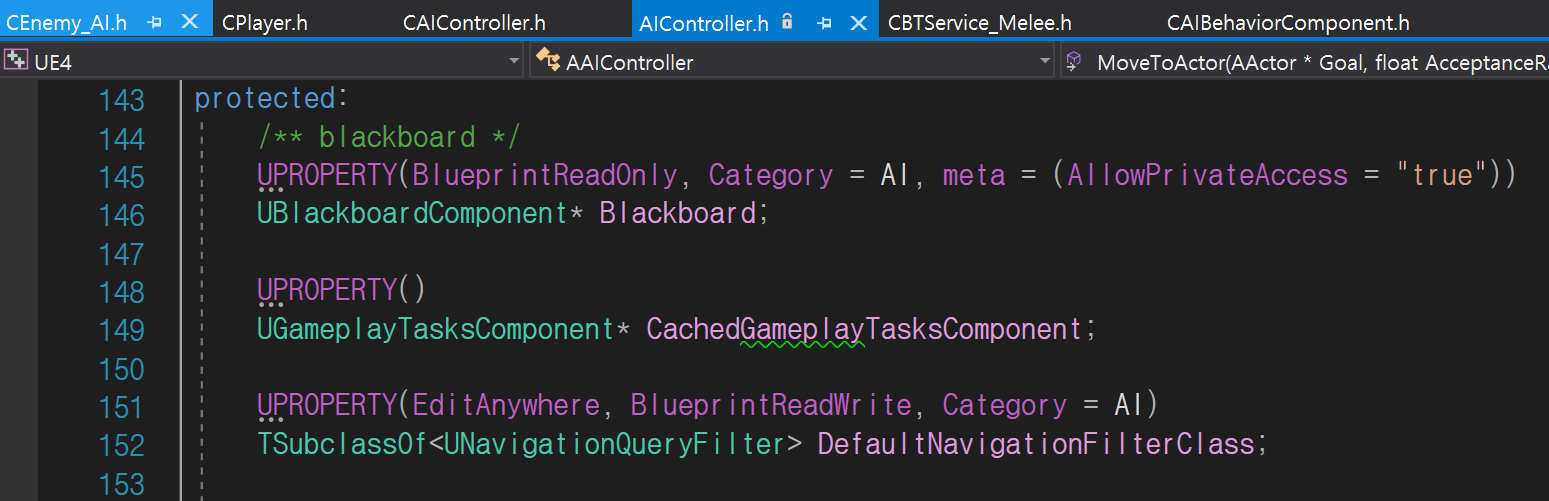The image size is (1549, 501).
Task: Click the '/** blackboard */' comment
Action: click(389, 137)
